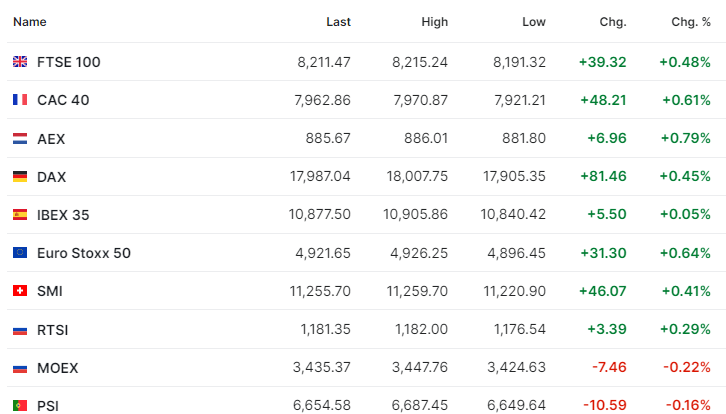Select DAX last value 17,987.04
Screen dimensions: 726x414
(320, 176)
